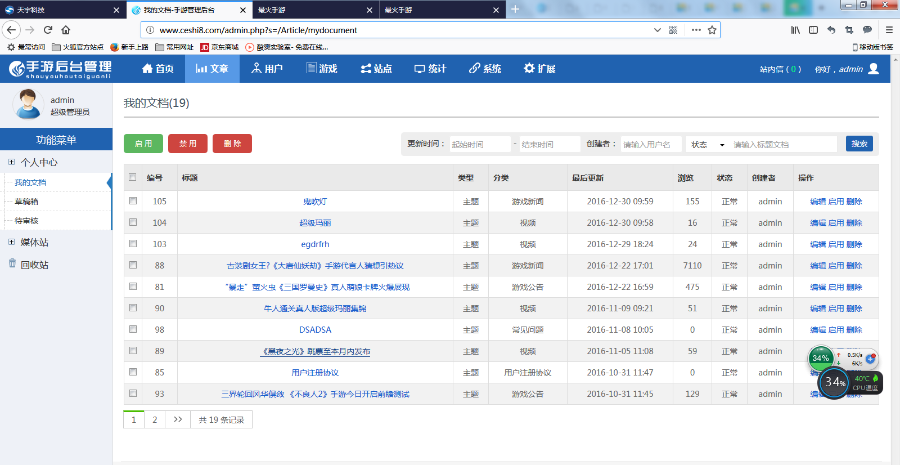Select the row checkbox for document 88

(133, 265)
